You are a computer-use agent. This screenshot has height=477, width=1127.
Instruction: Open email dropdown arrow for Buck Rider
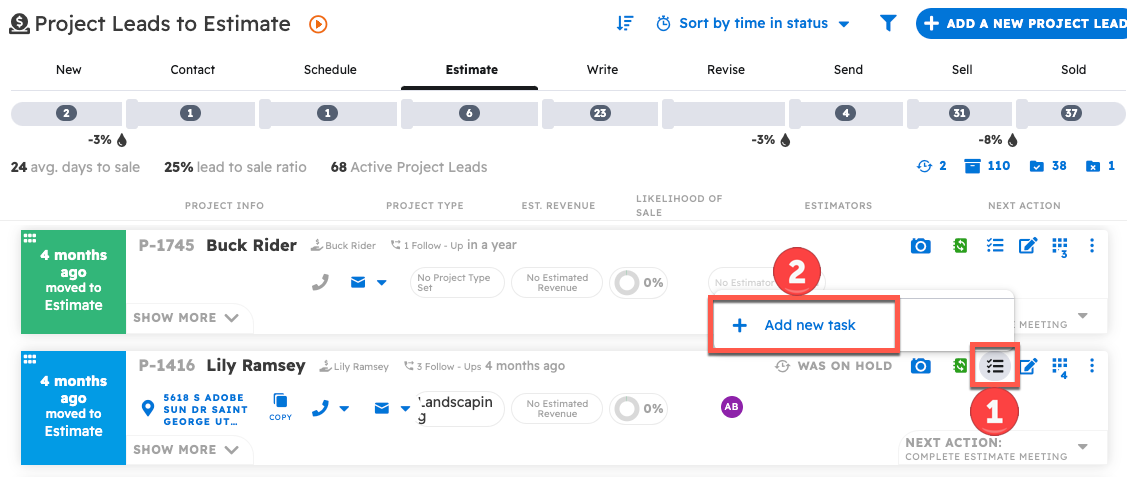click(382, 283)
